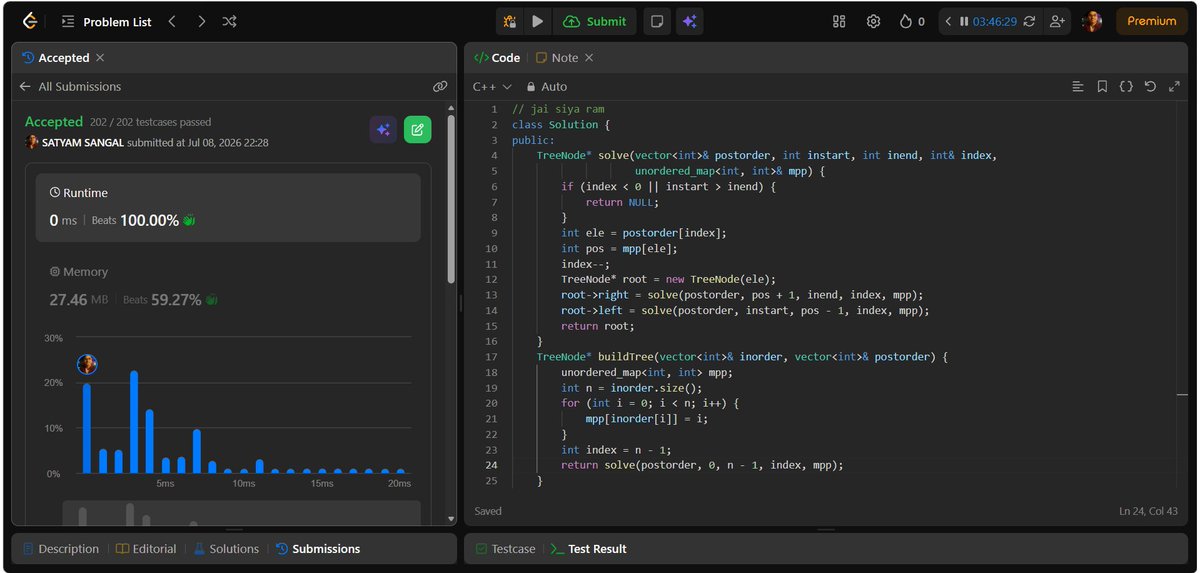This screenshot has height=573, width=1200.
Task: Click the '202 / 202 testcases passed' text
Action: (x=150, y=122)
